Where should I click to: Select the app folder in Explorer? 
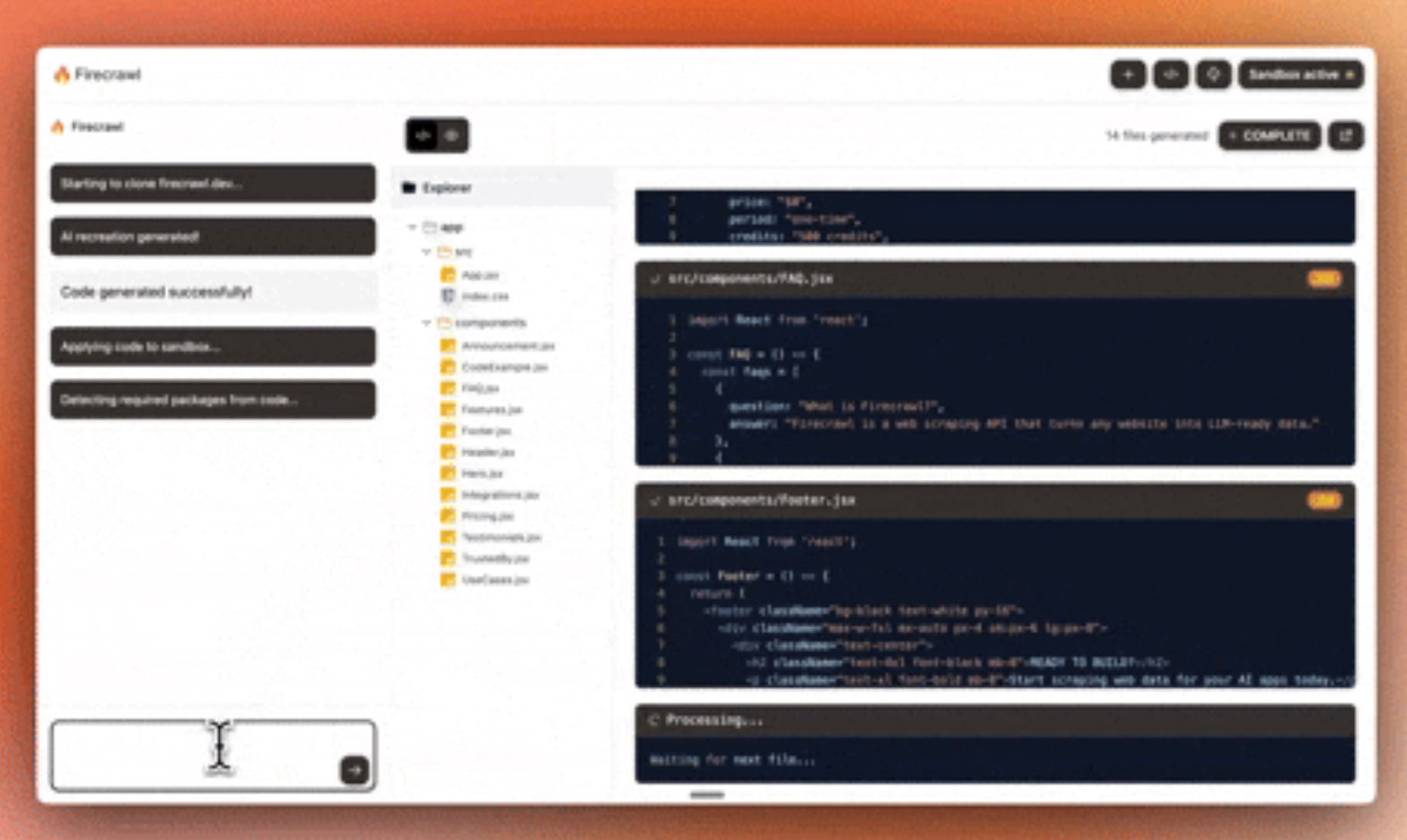pos(443,228)
